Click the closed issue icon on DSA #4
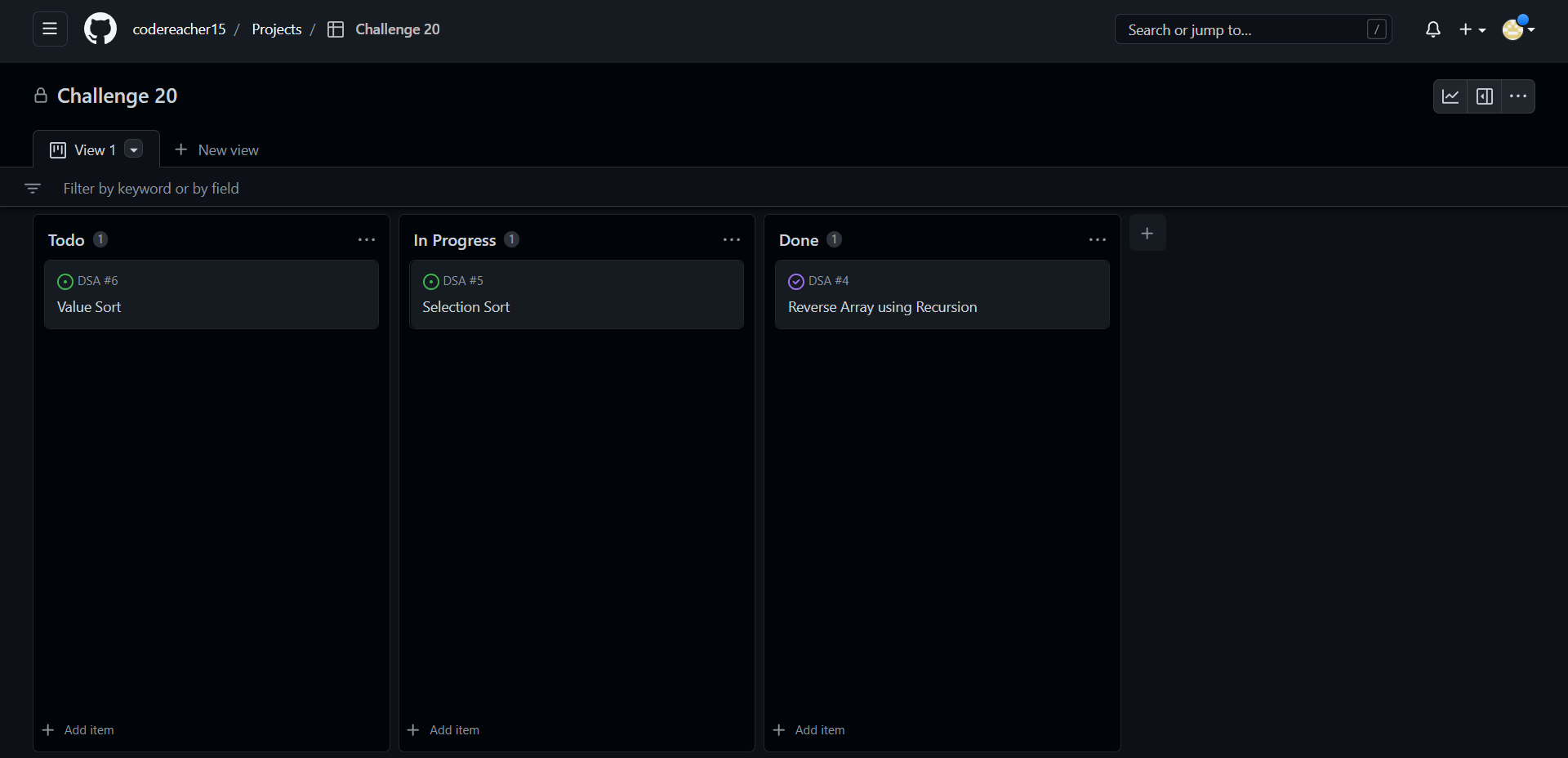 pyautogui.click(x=796, y=282)
